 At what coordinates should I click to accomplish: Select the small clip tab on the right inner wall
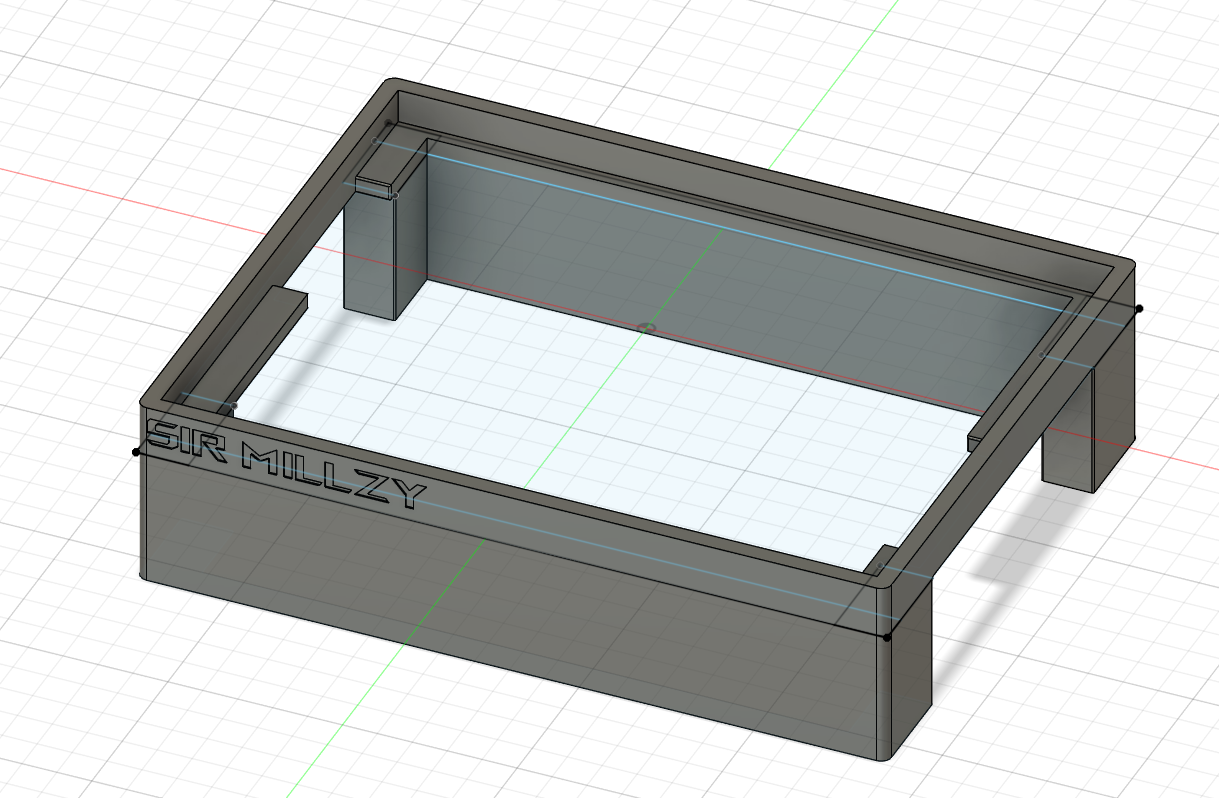pyautogui.click(x=976, y=443)
